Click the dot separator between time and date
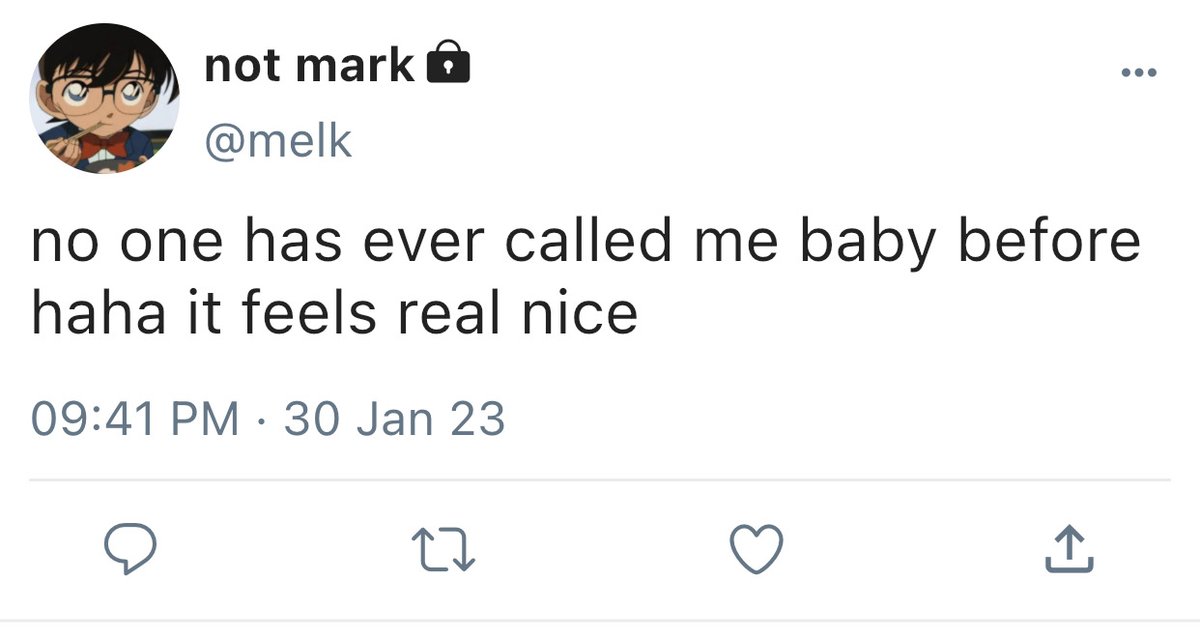The width and height of the screenshot is (1200, 638). click(263, 419)
